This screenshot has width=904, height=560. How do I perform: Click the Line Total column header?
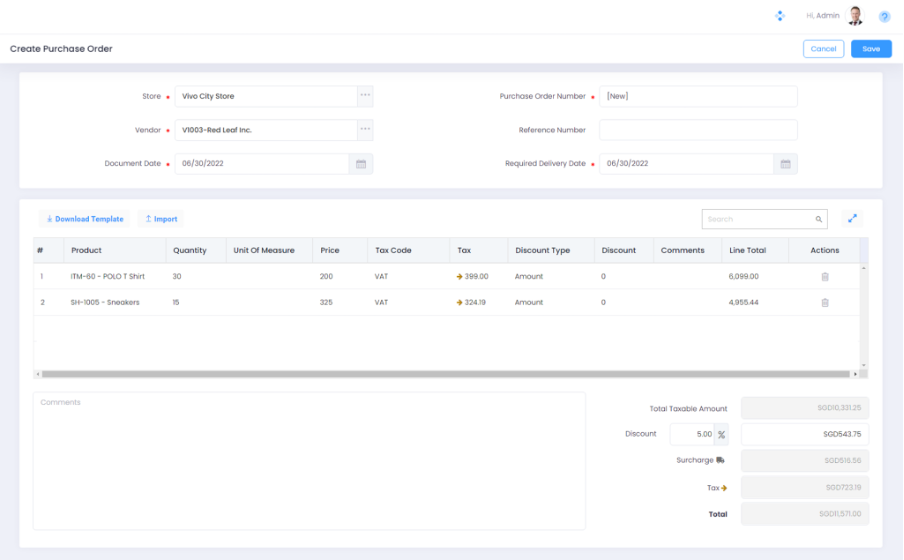(x=748, y=250)
